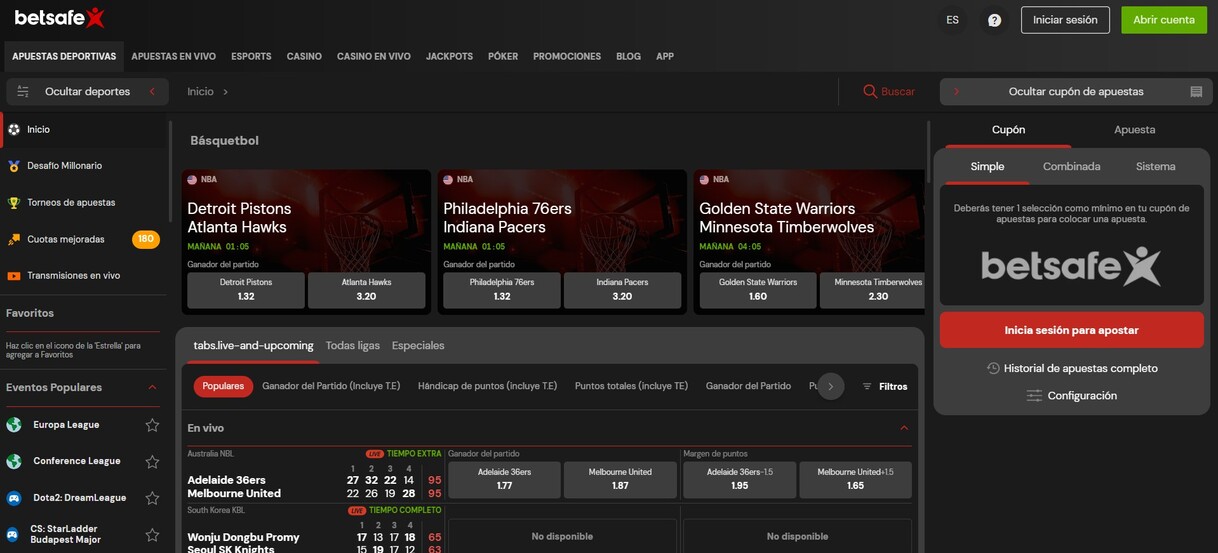Go to Casino section
1218x553 pixels.
pos(304,57)
